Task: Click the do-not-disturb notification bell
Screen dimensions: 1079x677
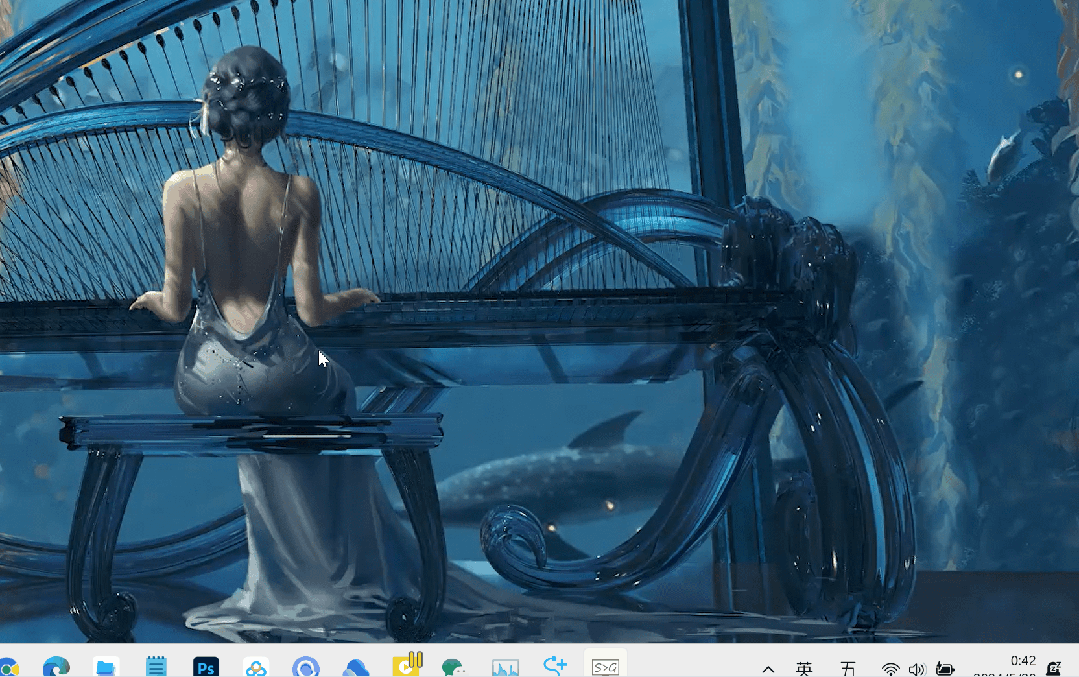Action: [x=1053, y=667]
